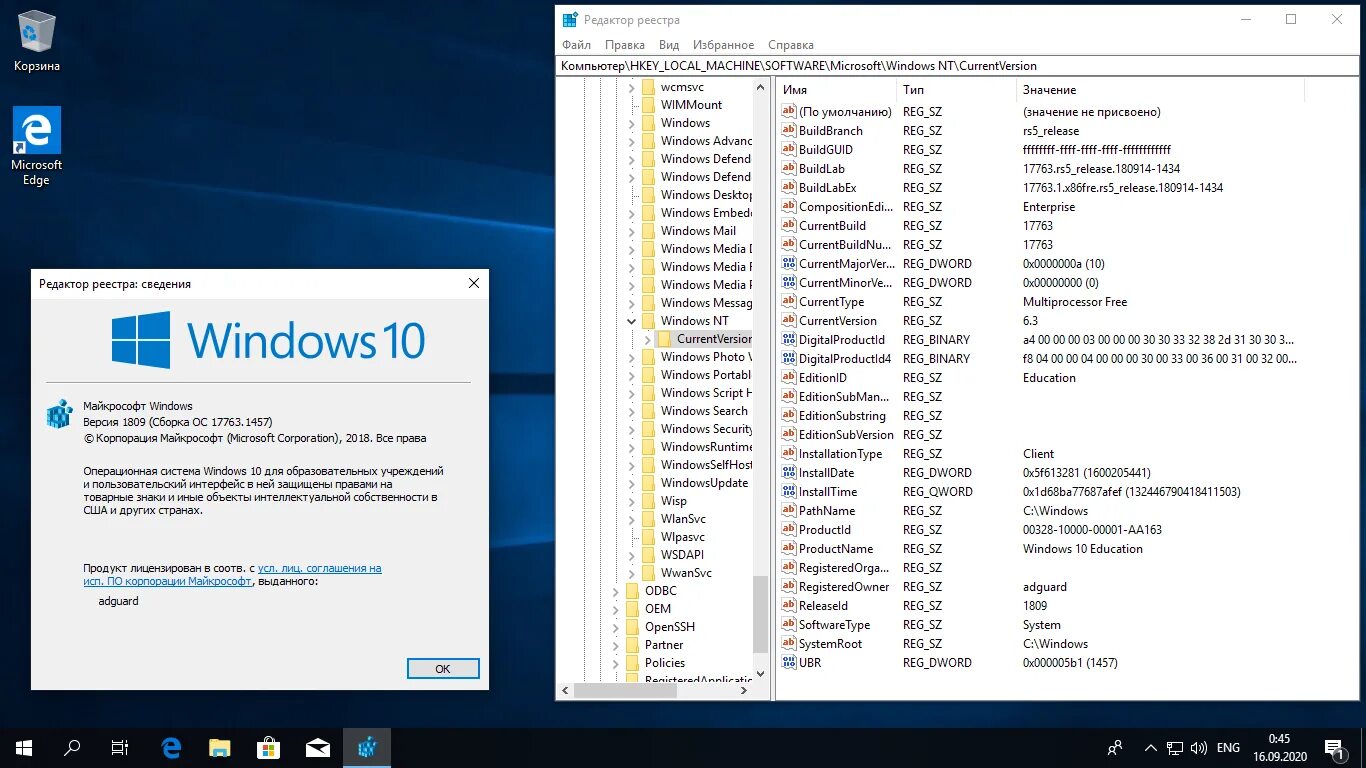Expand the CurrentVersion subkey
The image size is (1366, 768).
[x=647, y=339]
